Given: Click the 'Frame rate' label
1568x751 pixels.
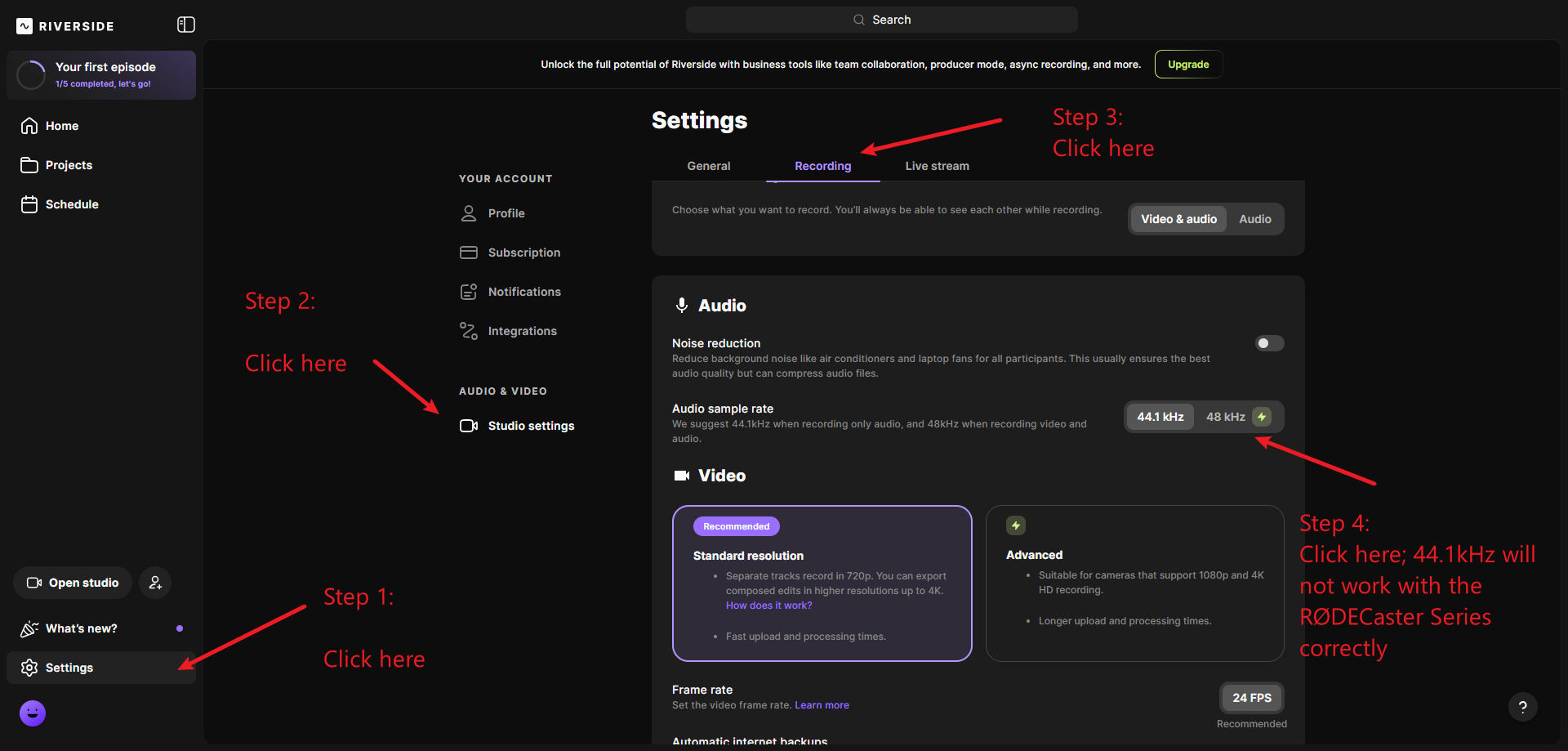Looking at the screenshot, I should (702, 690).
